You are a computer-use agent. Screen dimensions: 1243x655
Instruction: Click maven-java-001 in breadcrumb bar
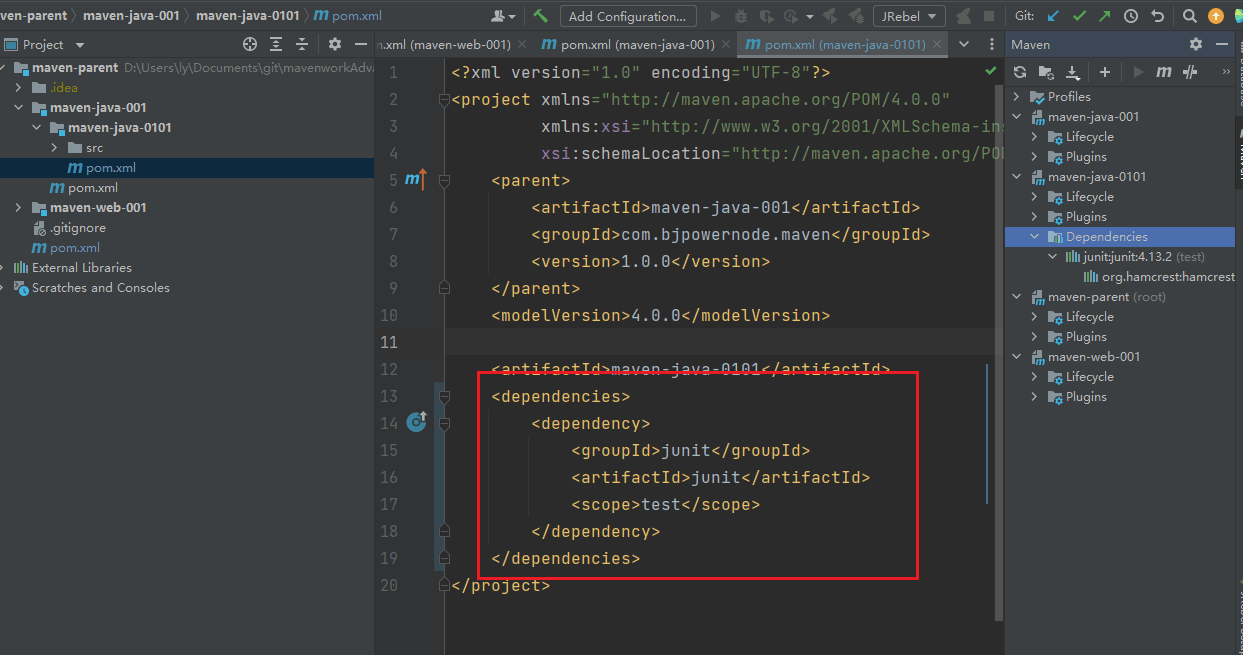[129, 16]
